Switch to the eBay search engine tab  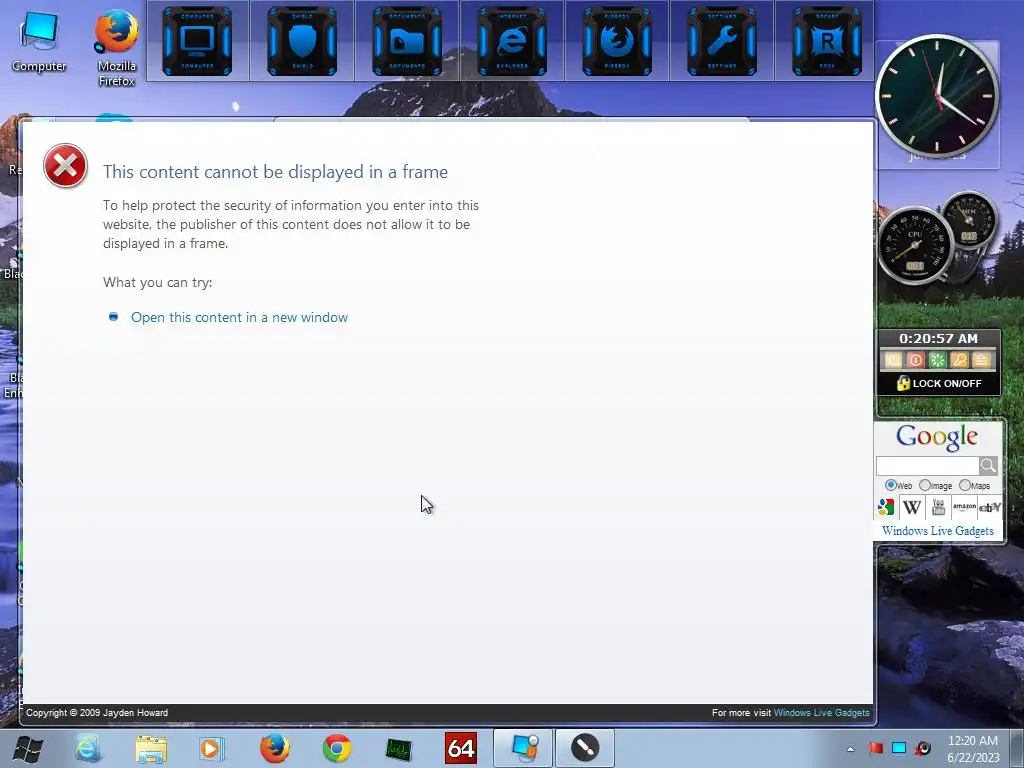click(990, 507)
